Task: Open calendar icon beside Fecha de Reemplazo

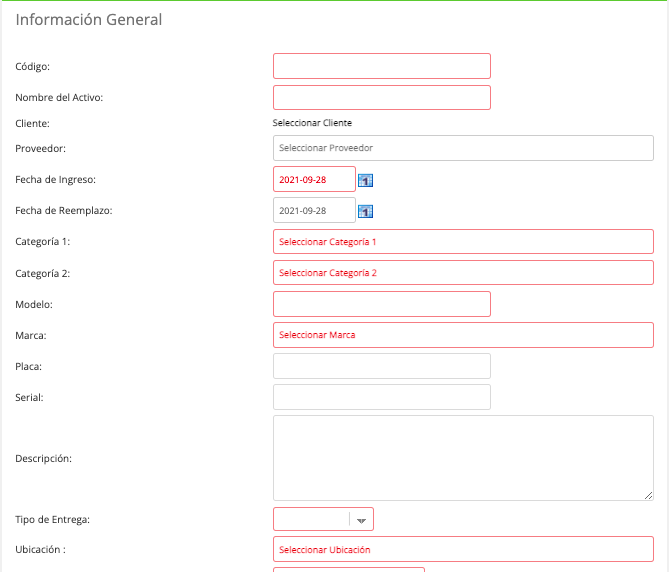Action: (x=365, y=212)
